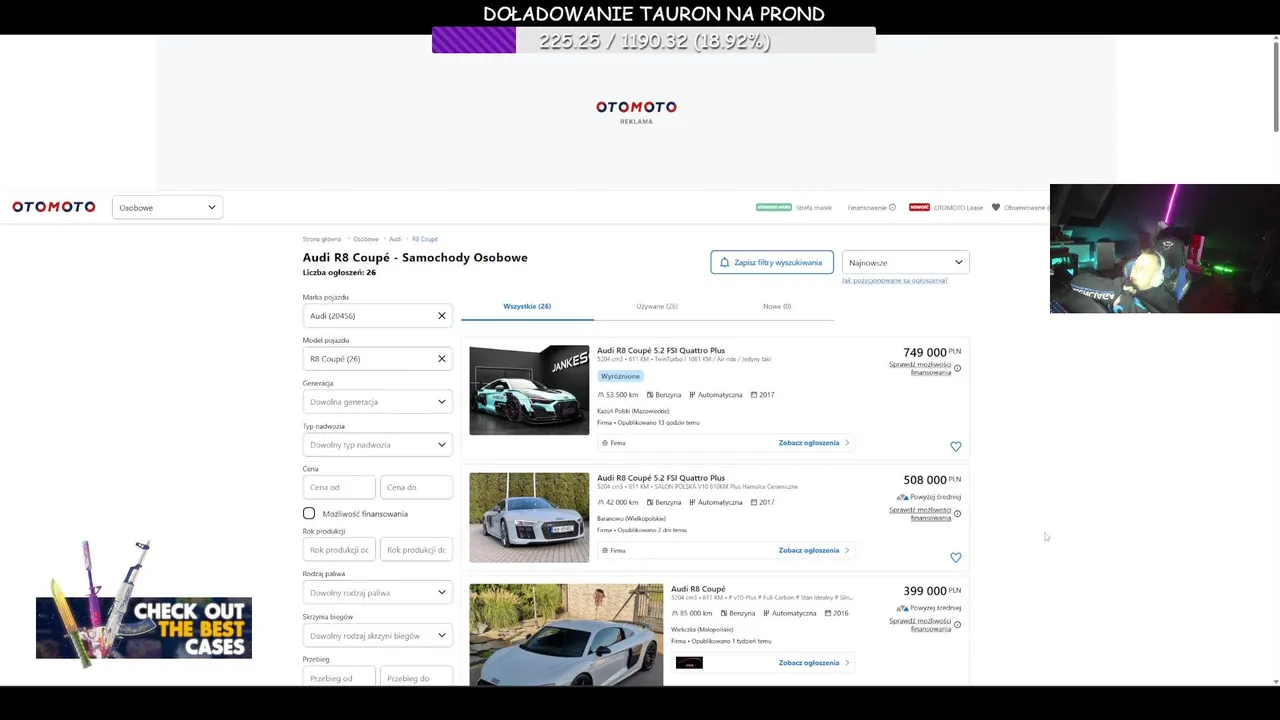This screenshot has width=1280, height=720.
Task: Click the Cena od input field
Action: 339,487
